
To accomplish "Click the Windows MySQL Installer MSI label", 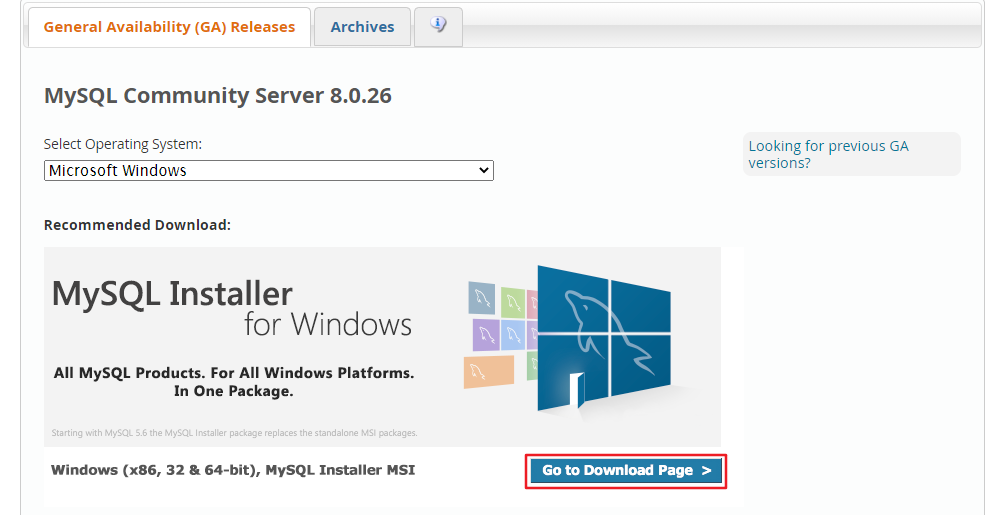I will (233, 470).
